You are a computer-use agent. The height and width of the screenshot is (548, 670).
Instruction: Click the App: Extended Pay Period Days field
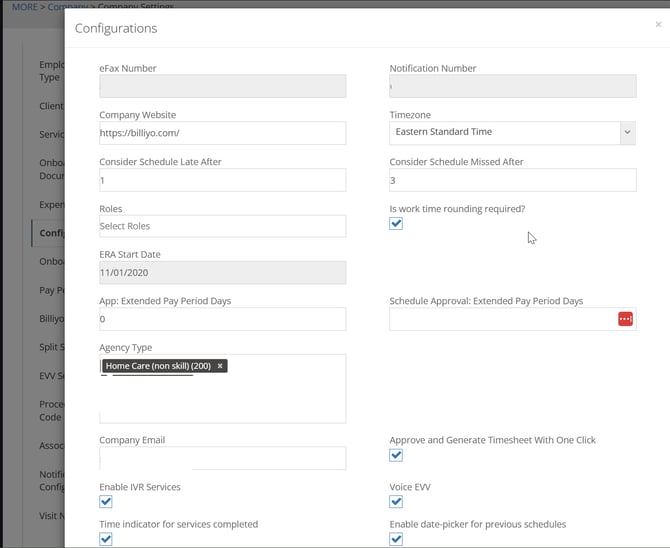(x=222, y=319)
